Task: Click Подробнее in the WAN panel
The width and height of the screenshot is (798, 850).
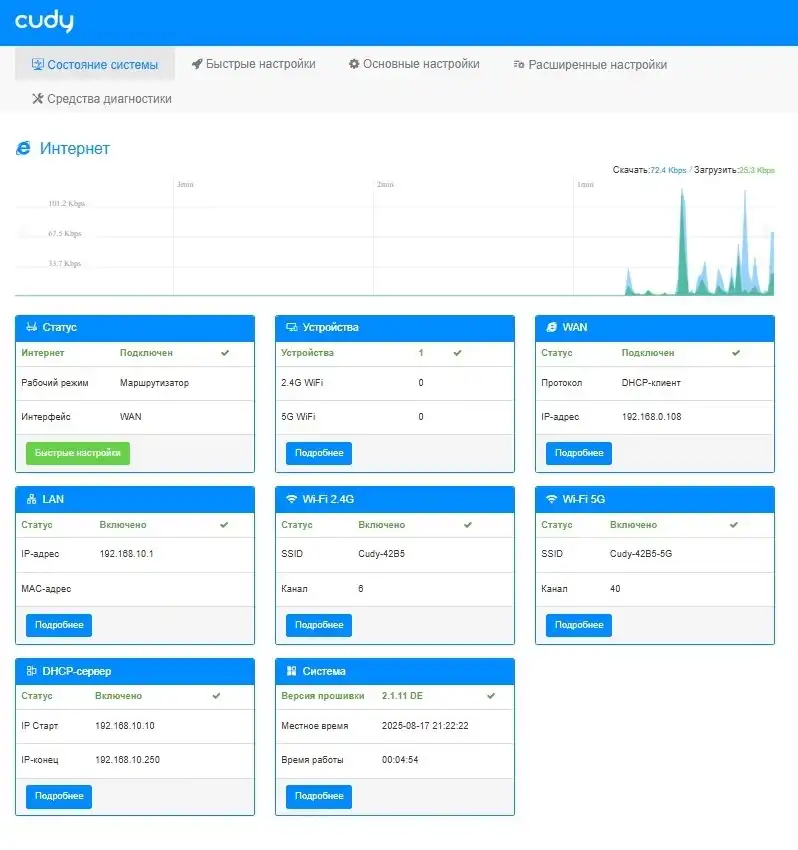Action: pos(579,454)
